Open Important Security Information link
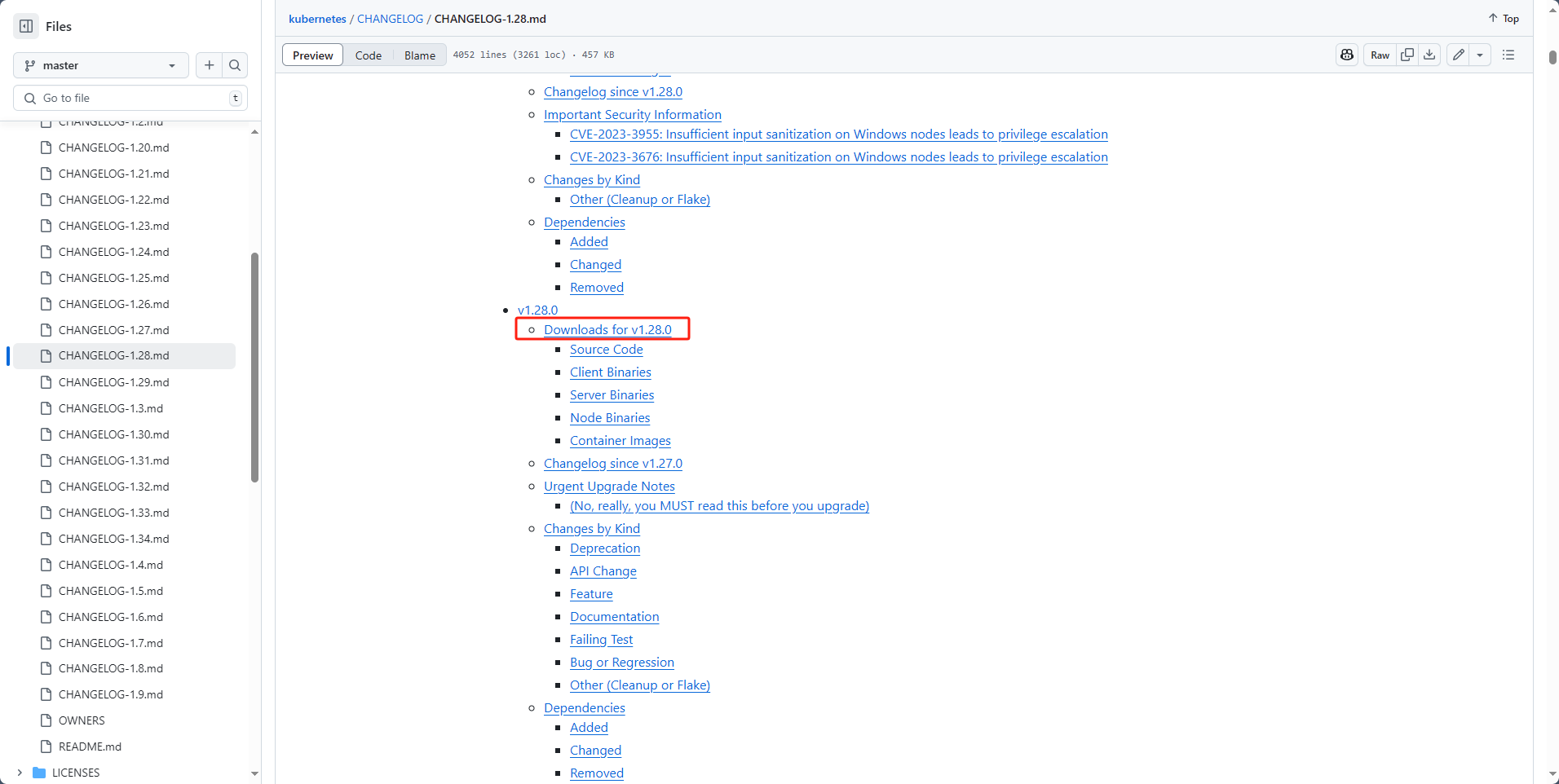Screen dimensions: 1559x784 [633, 115]
